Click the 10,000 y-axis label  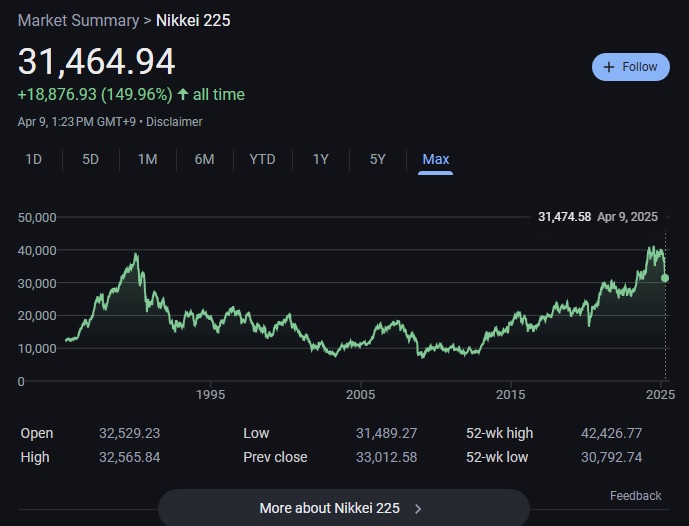click(37, 348)
